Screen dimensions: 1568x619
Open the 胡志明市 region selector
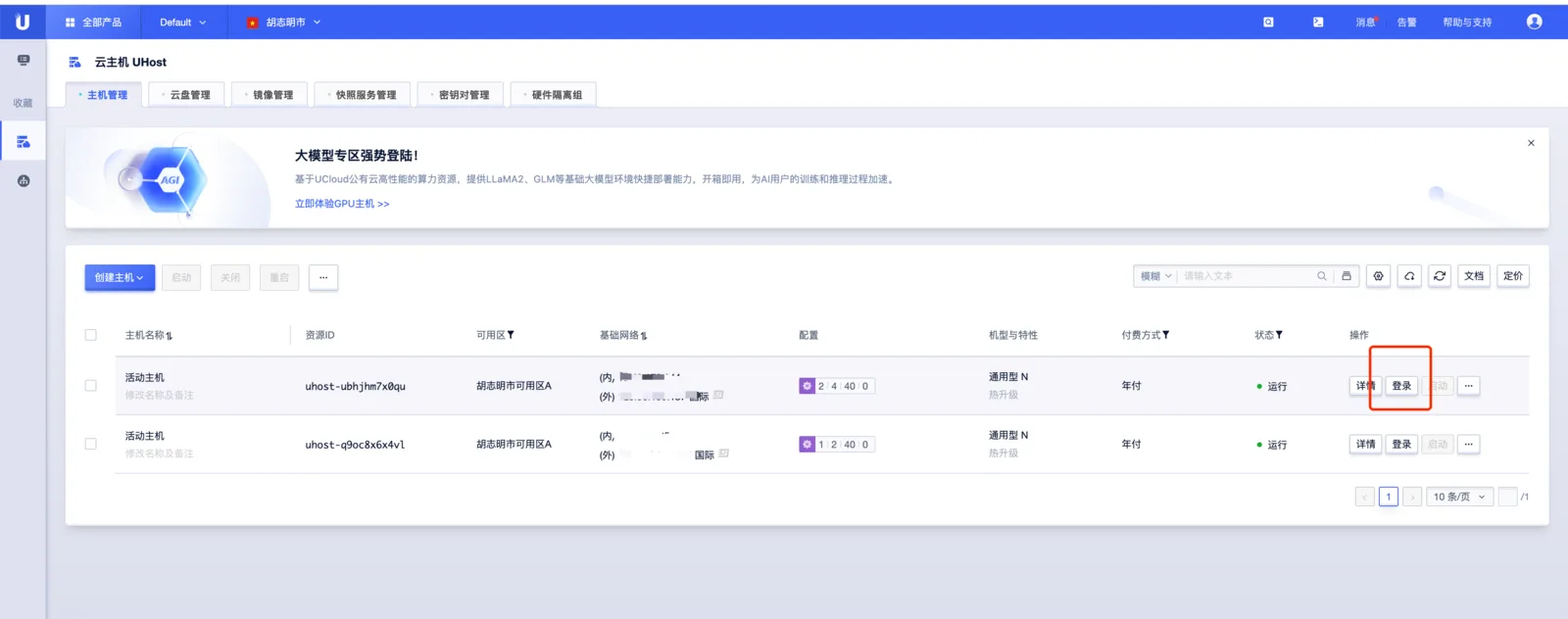point(283,22)
